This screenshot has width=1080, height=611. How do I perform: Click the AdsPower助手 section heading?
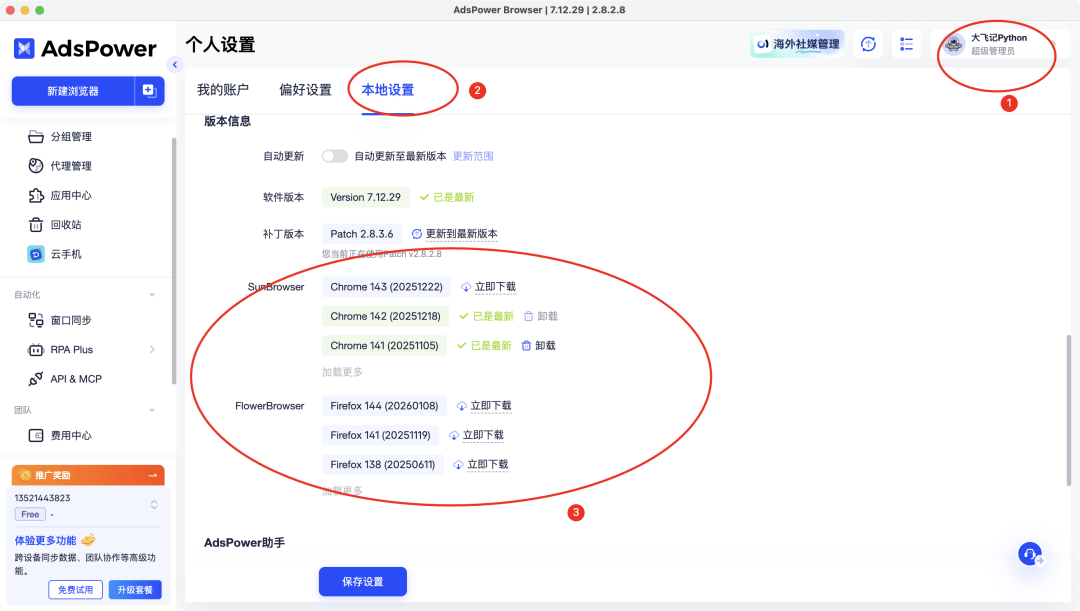(245, 543)
